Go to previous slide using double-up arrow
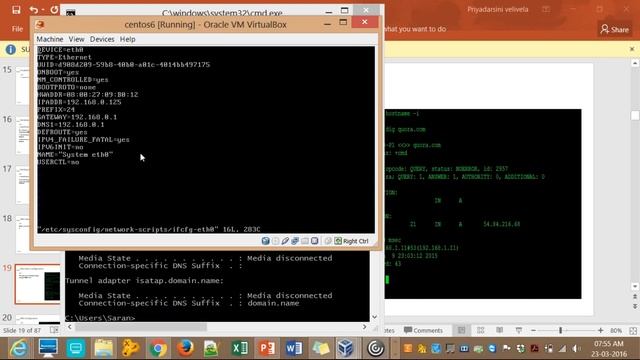Viewport: 640px width, 360px height. click(635, 297)
